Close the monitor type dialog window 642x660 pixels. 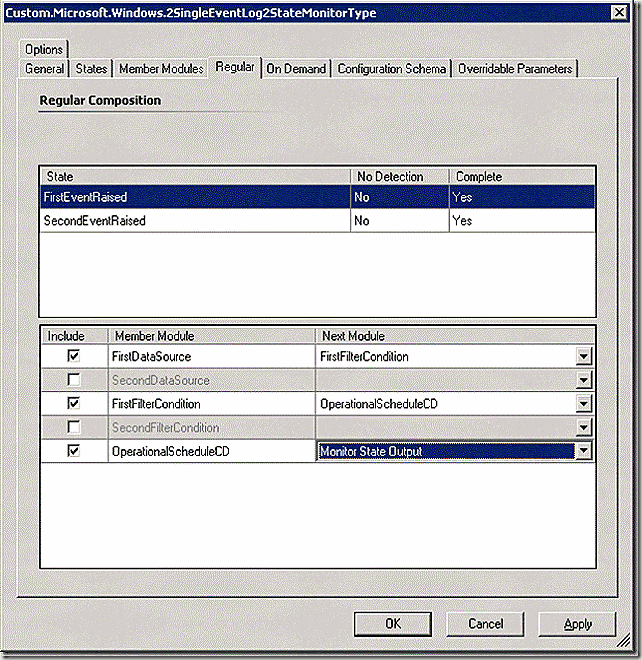pyautogui.click(x=619, y=13)
